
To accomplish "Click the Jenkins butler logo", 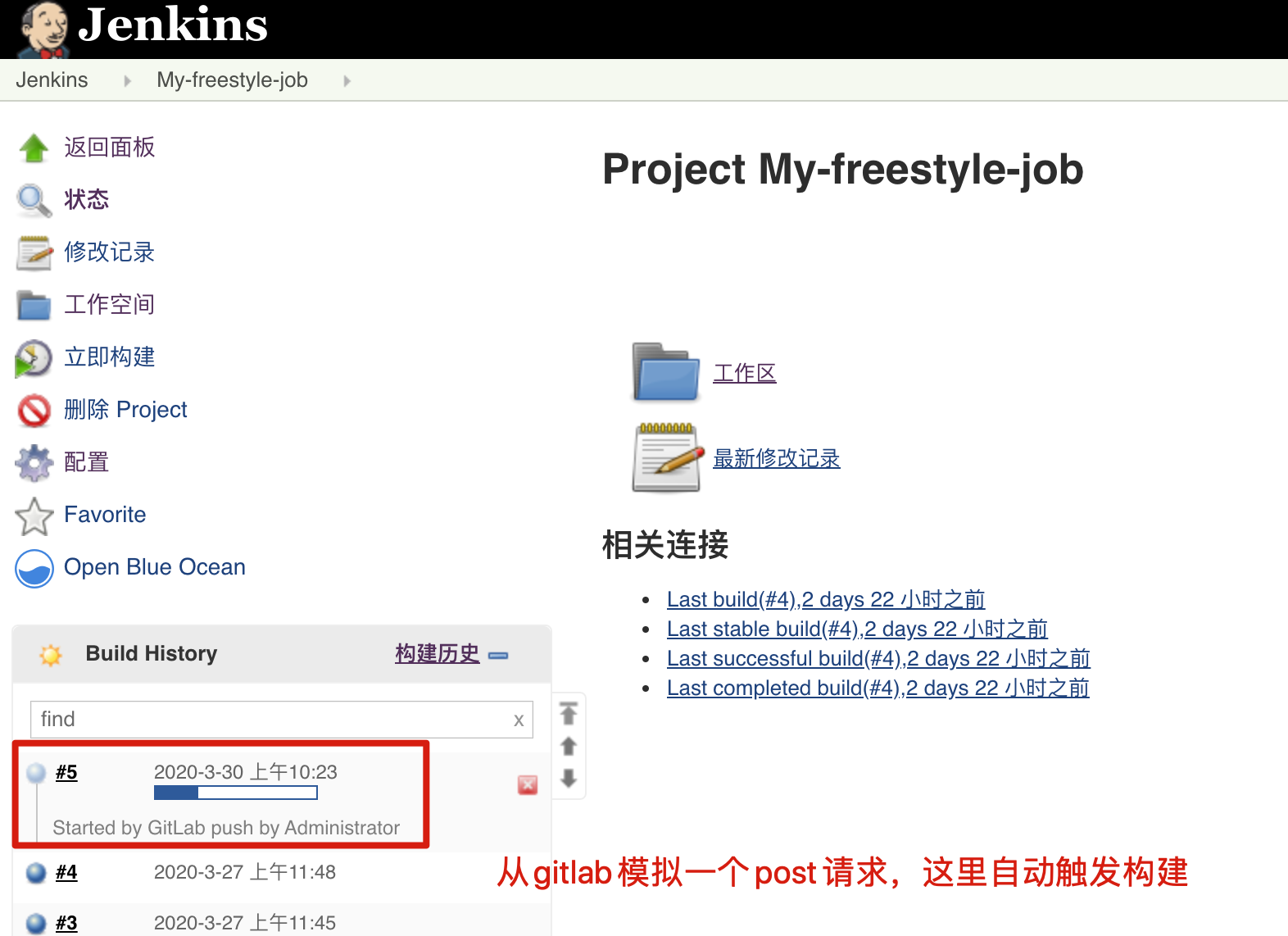I will pyautogui.click(x=44, y=30).
